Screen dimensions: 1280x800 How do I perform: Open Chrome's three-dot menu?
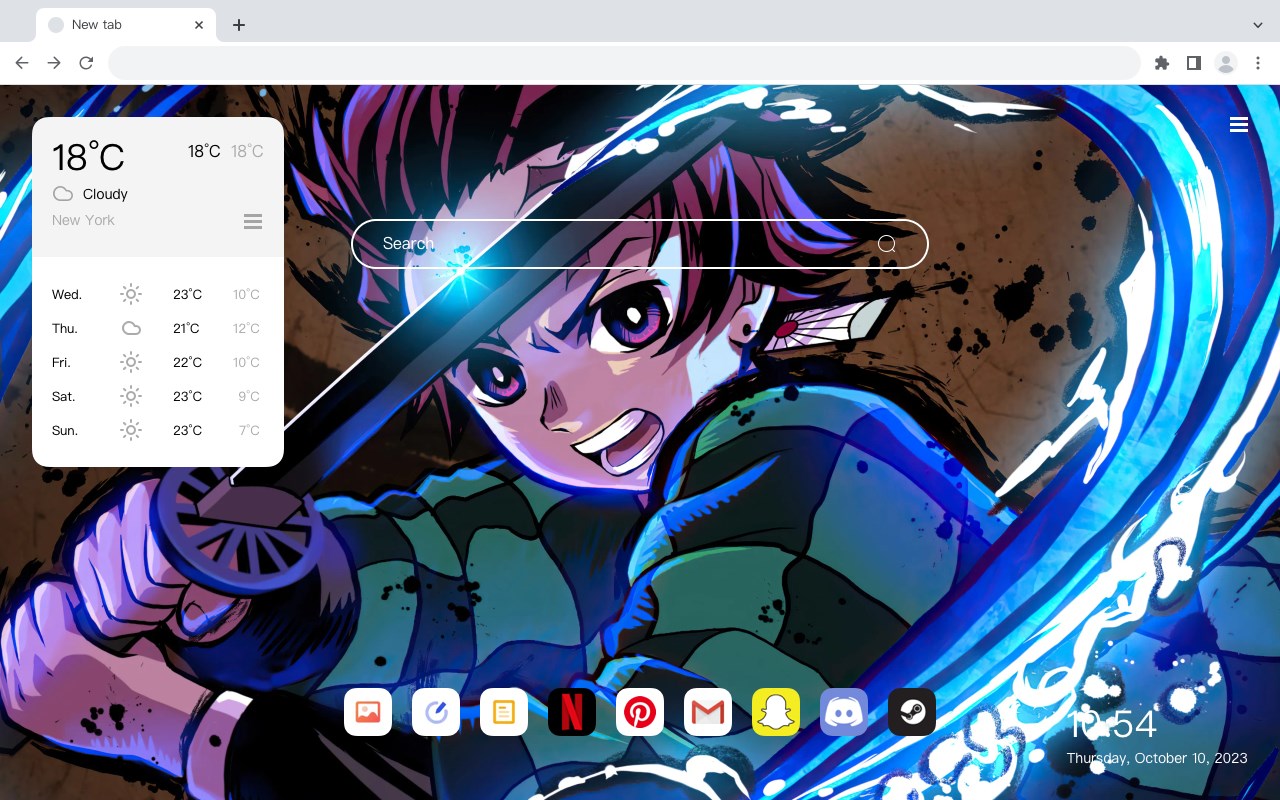pos(1258,63)
